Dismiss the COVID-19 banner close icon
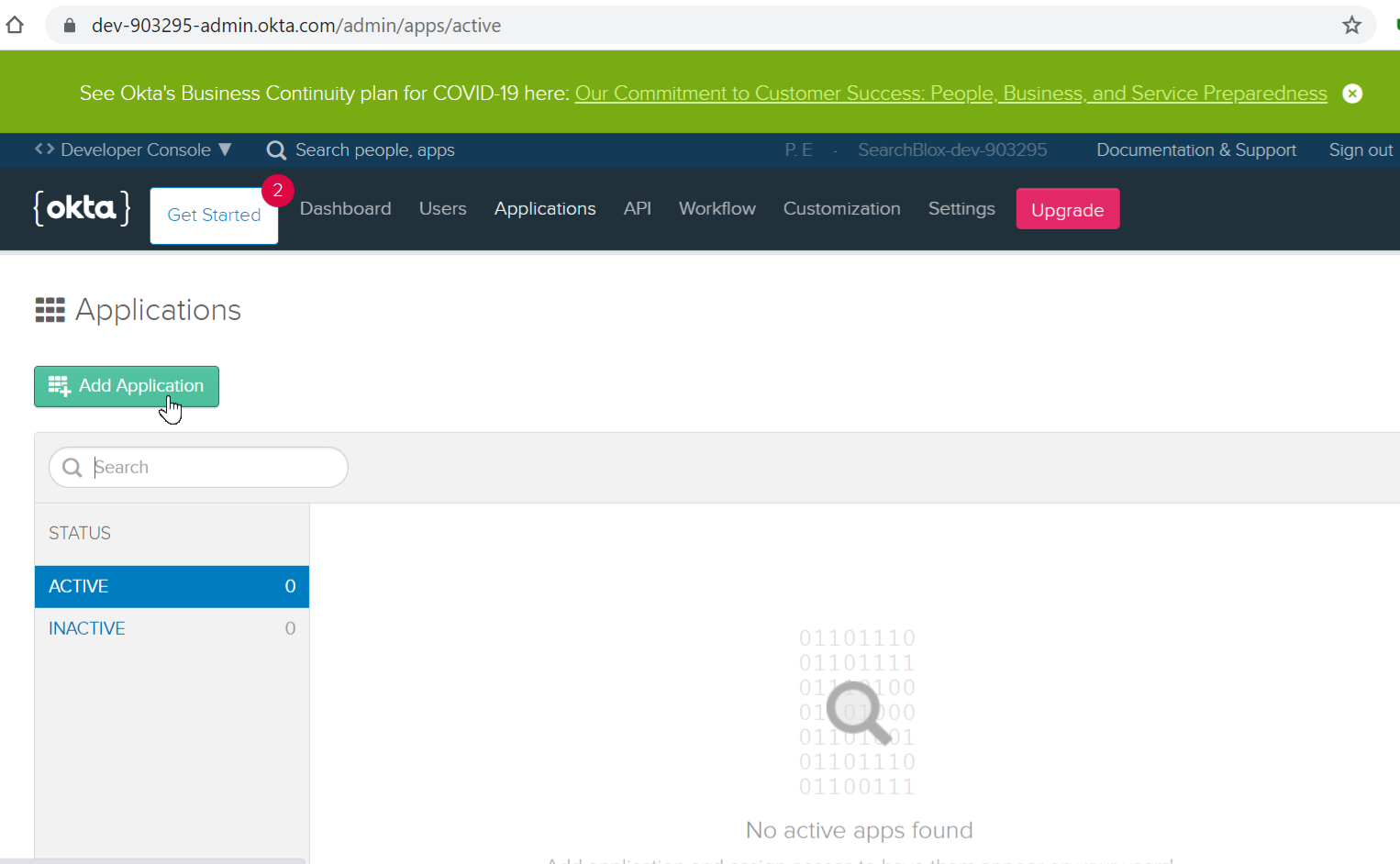The width and height of the screenshot is (1400, 864). (1352, 94)
